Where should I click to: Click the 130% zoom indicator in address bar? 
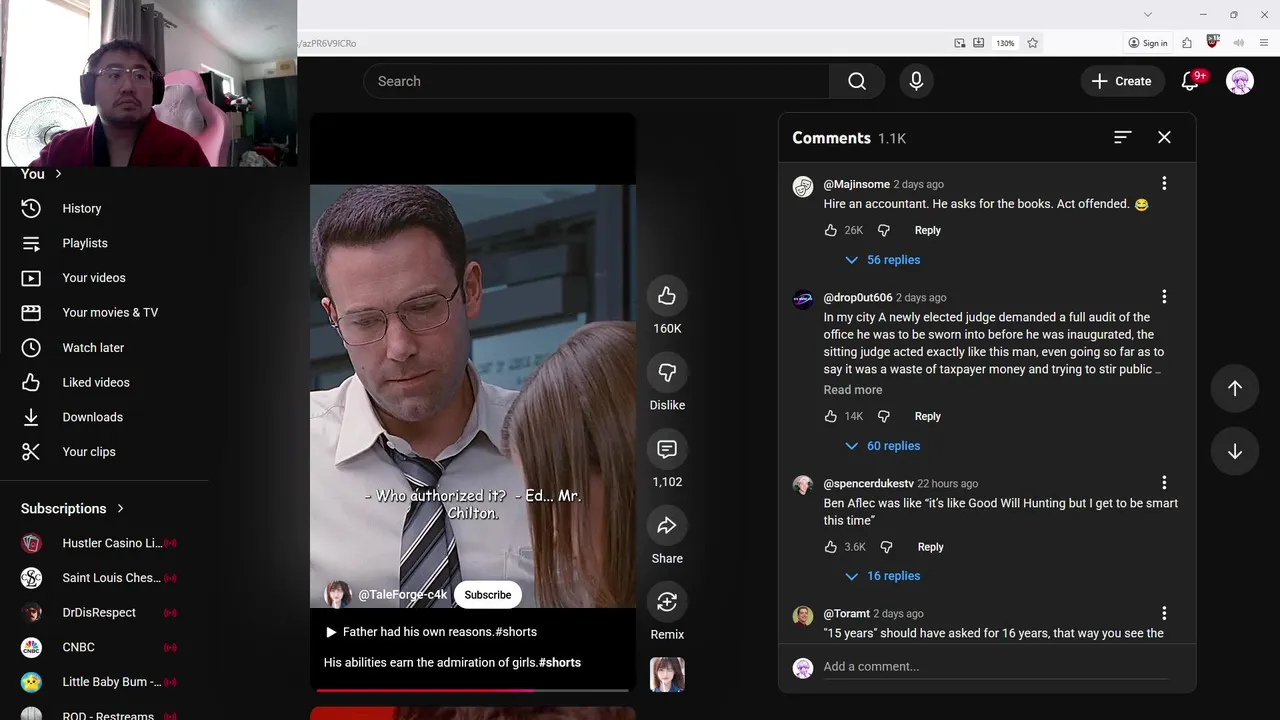(1005, 43)
